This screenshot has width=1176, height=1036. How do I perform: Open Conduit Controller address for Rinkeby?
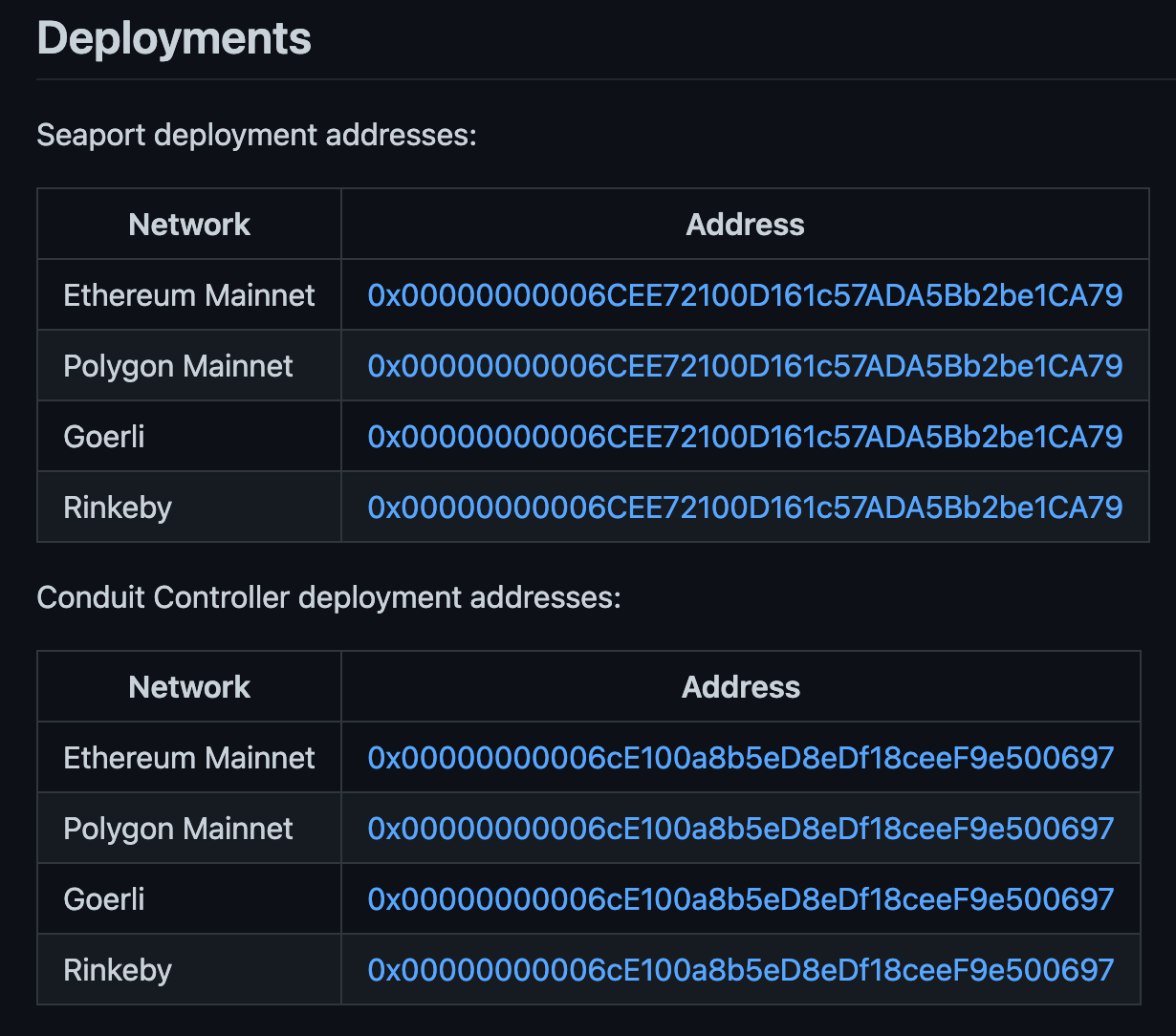[x=741, y=970]
